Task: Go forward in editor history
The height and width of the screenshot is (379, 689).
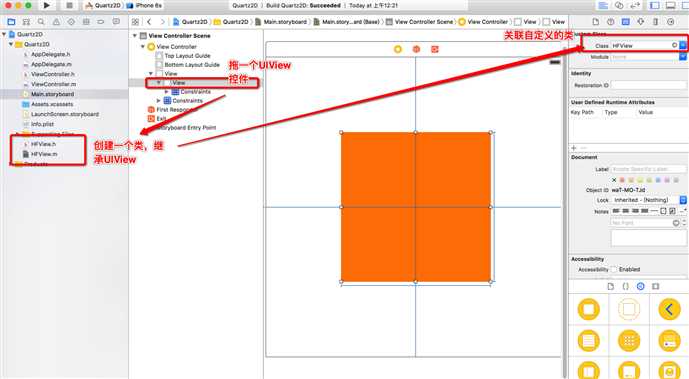Action: click(163, 22)
